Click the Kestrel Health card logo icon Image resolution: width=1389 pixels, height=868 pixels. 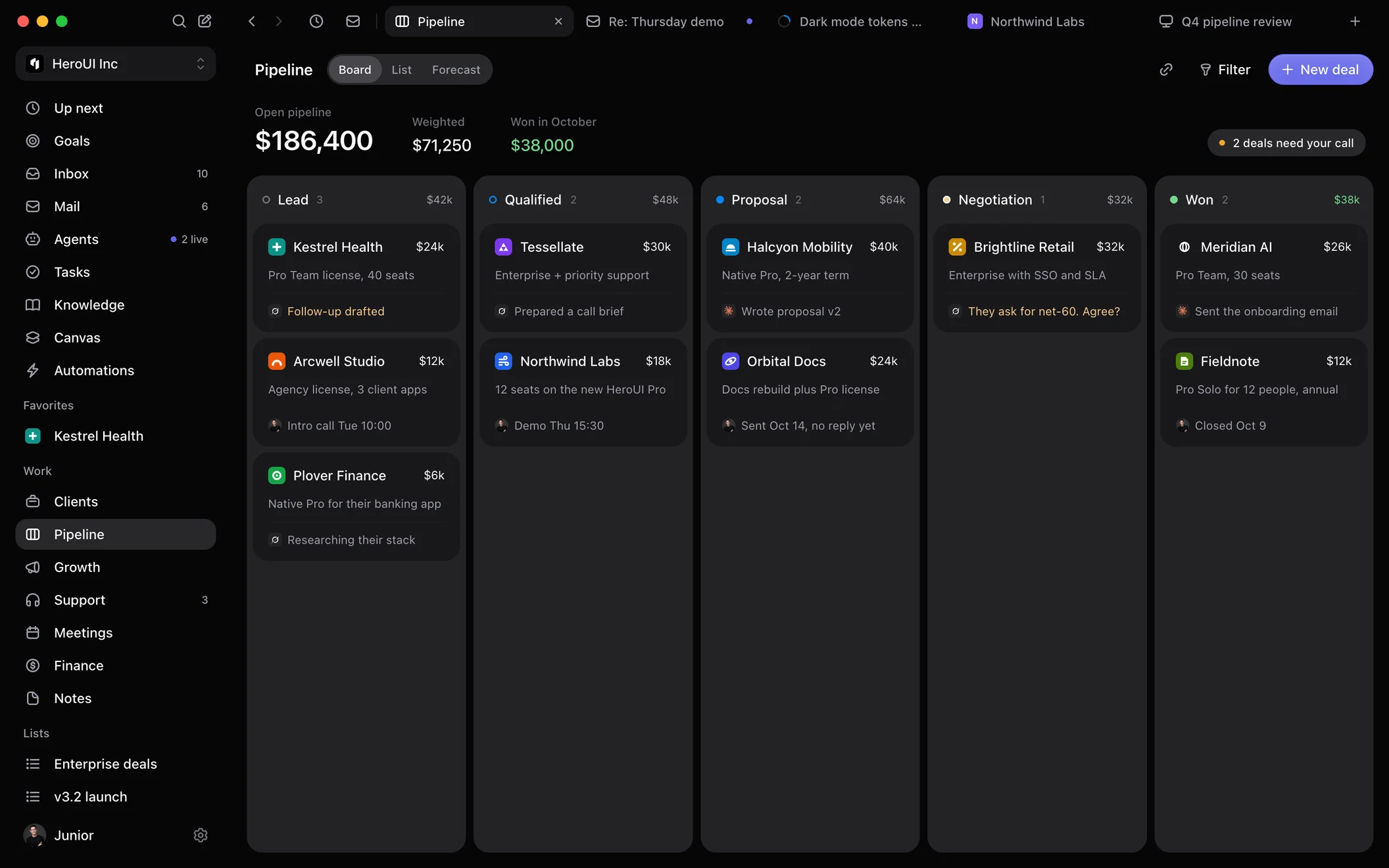(x=277, y=247)
